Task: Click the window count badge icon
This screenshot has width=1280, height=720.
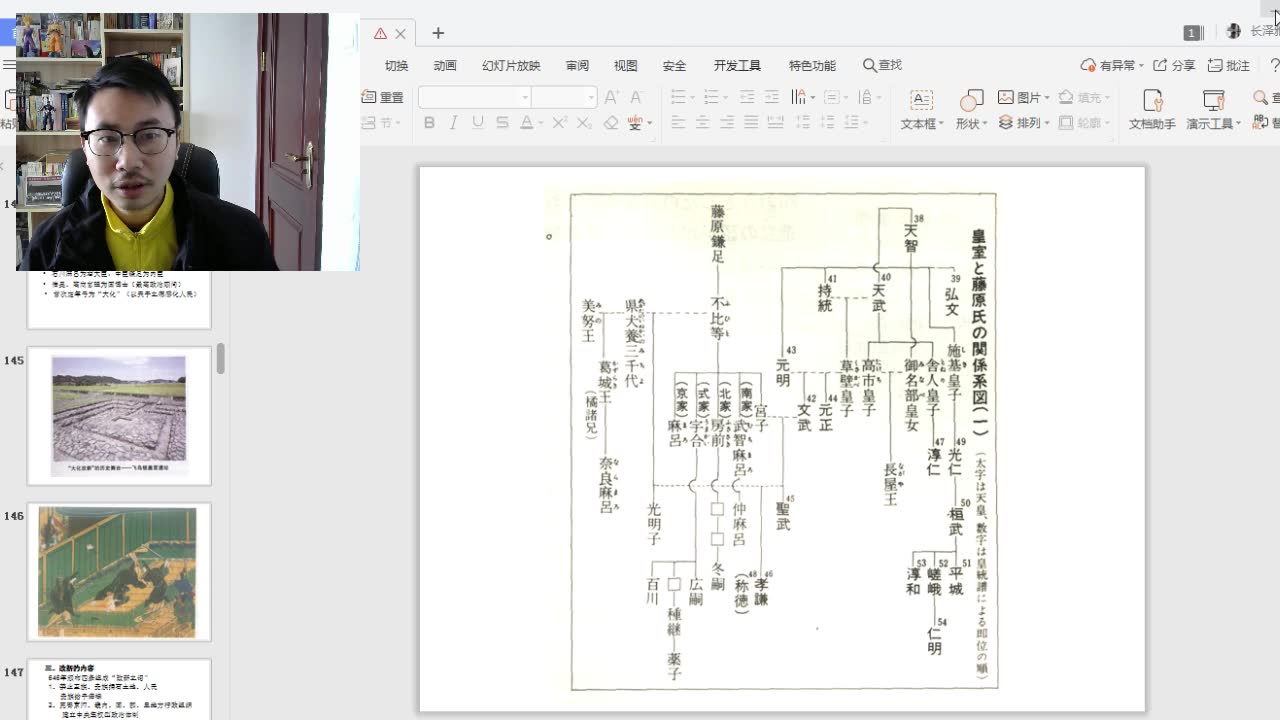Action: 1193,33
